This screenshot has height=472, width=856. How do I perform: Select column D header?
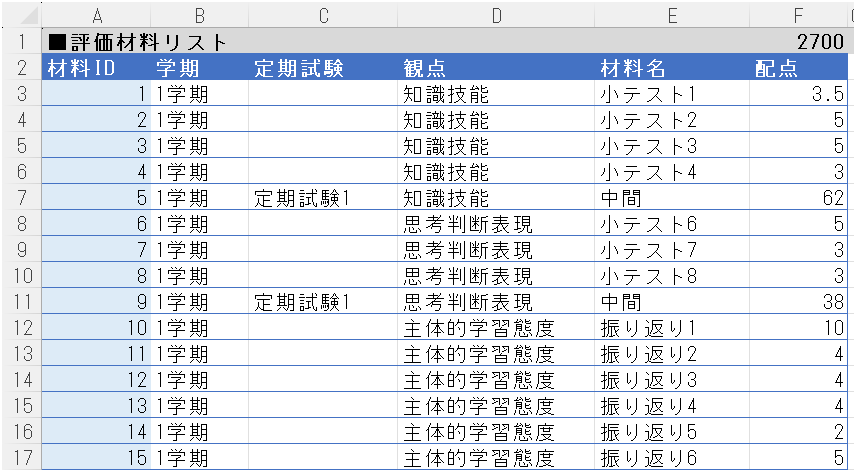click(x=496, y=16)
